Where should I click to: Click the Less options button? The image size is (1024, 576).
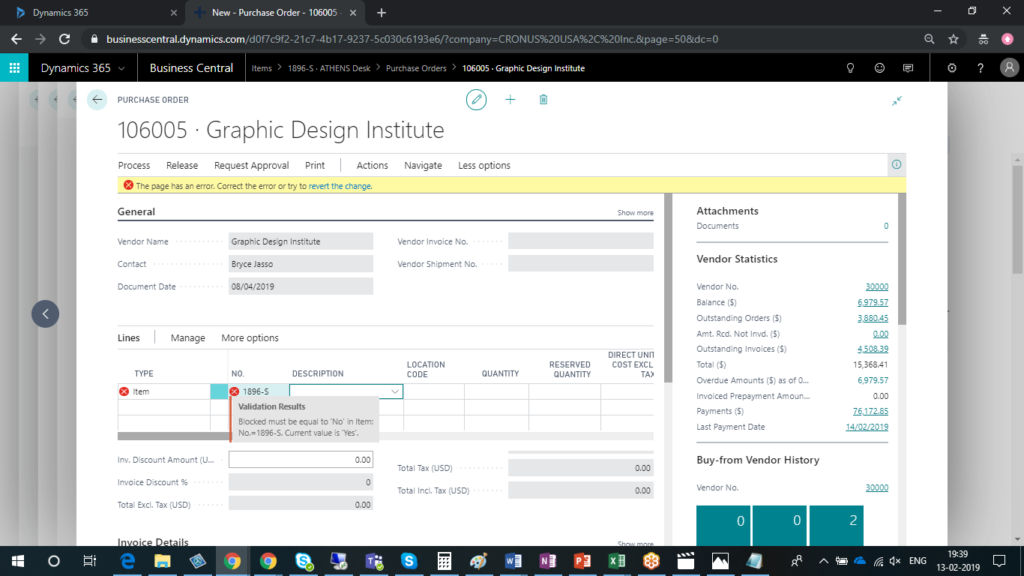click(484, 165)
